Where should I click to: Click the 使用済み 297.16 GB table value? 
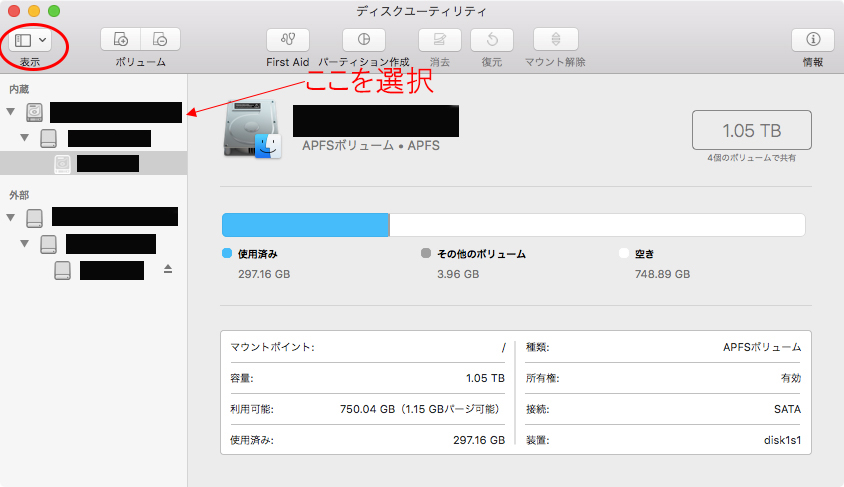[479, 440]
